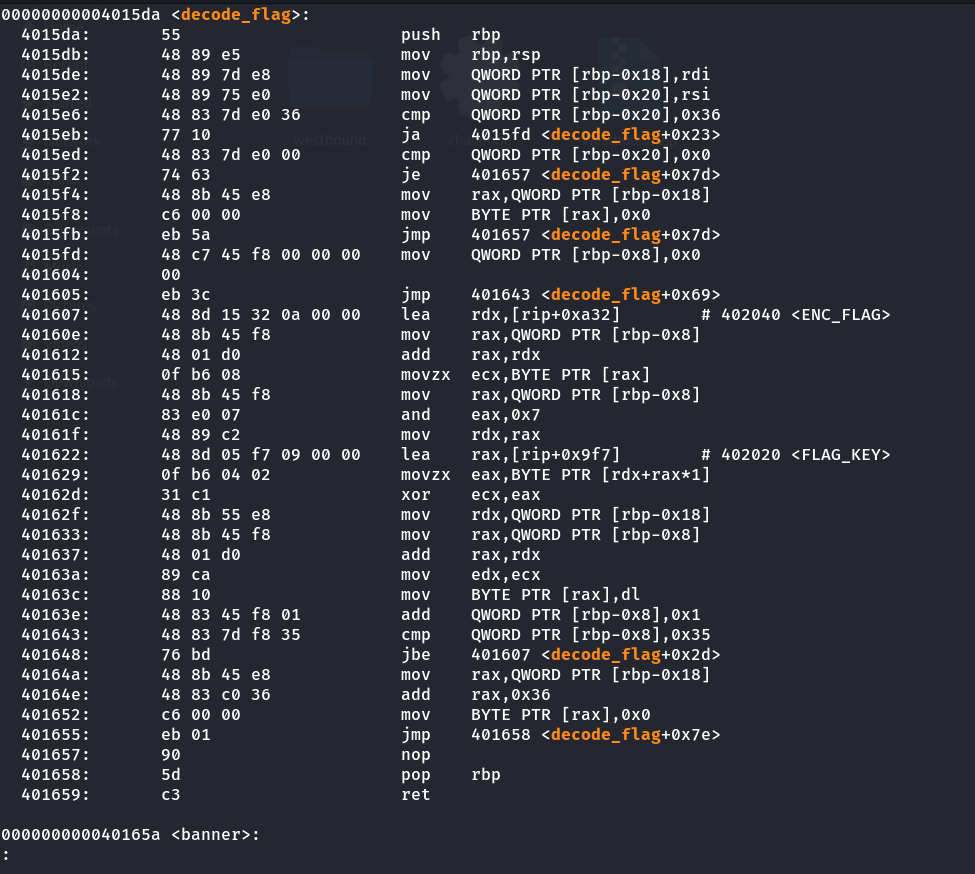Image resolution: width=975 pixels, height=874 pixels.
Task: Click cmp QWORD PTR [rbp-0x8],0x35 operand
Action: pos(591,635)
